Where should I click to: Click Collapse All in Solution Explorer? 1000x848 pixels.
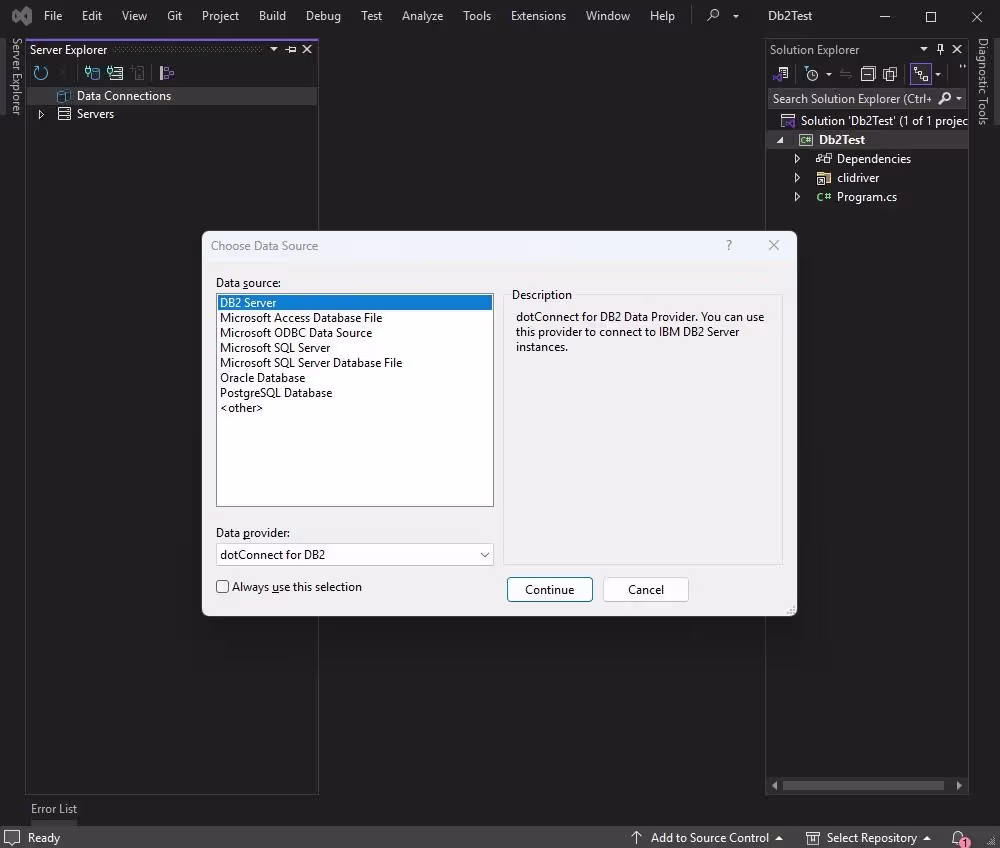(x=868, y=75)
